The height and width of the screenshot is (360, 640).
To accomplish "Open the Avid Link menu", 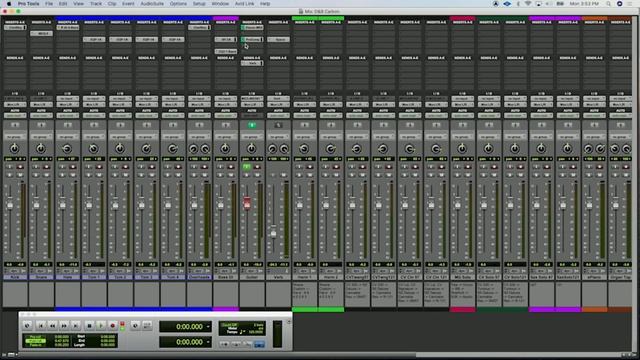I will pyautogui.click(x=244, y=4).
